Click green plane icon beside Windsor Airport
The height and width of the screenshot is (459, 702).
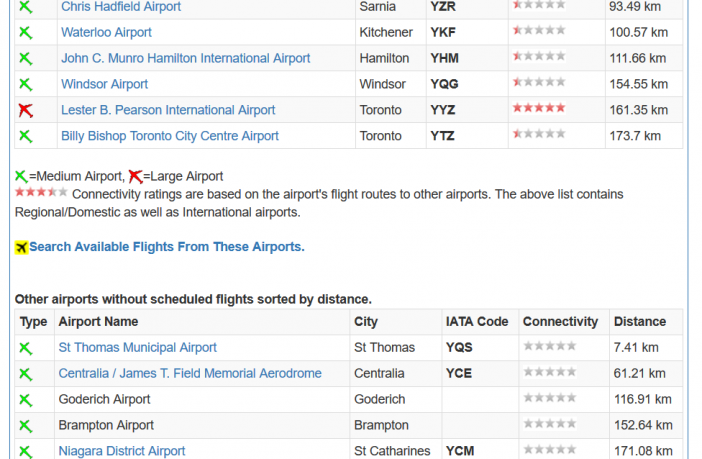26,84
